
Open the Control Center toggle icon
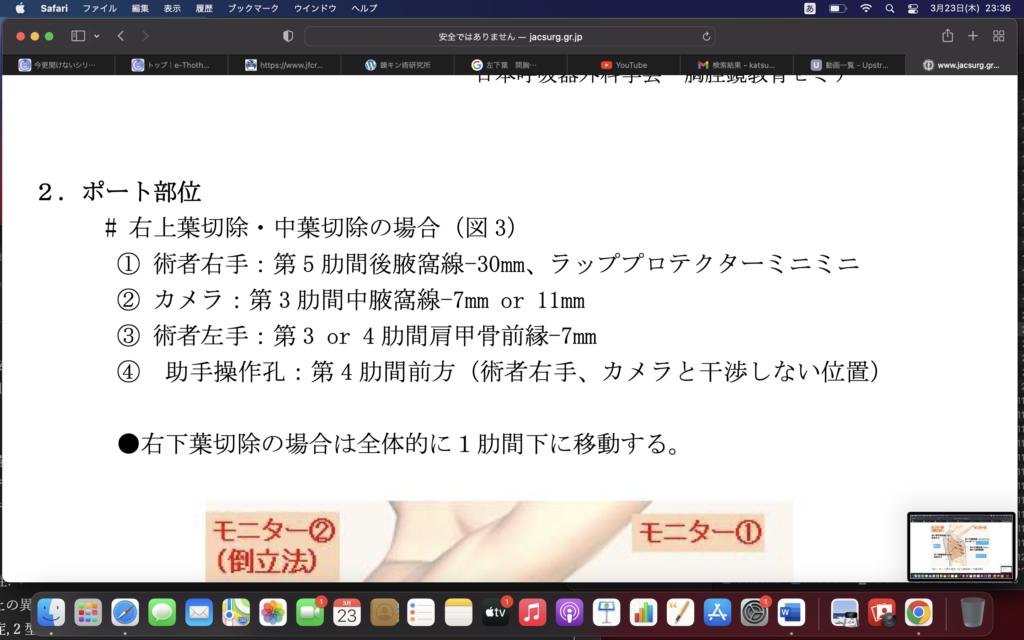point(912,8)
